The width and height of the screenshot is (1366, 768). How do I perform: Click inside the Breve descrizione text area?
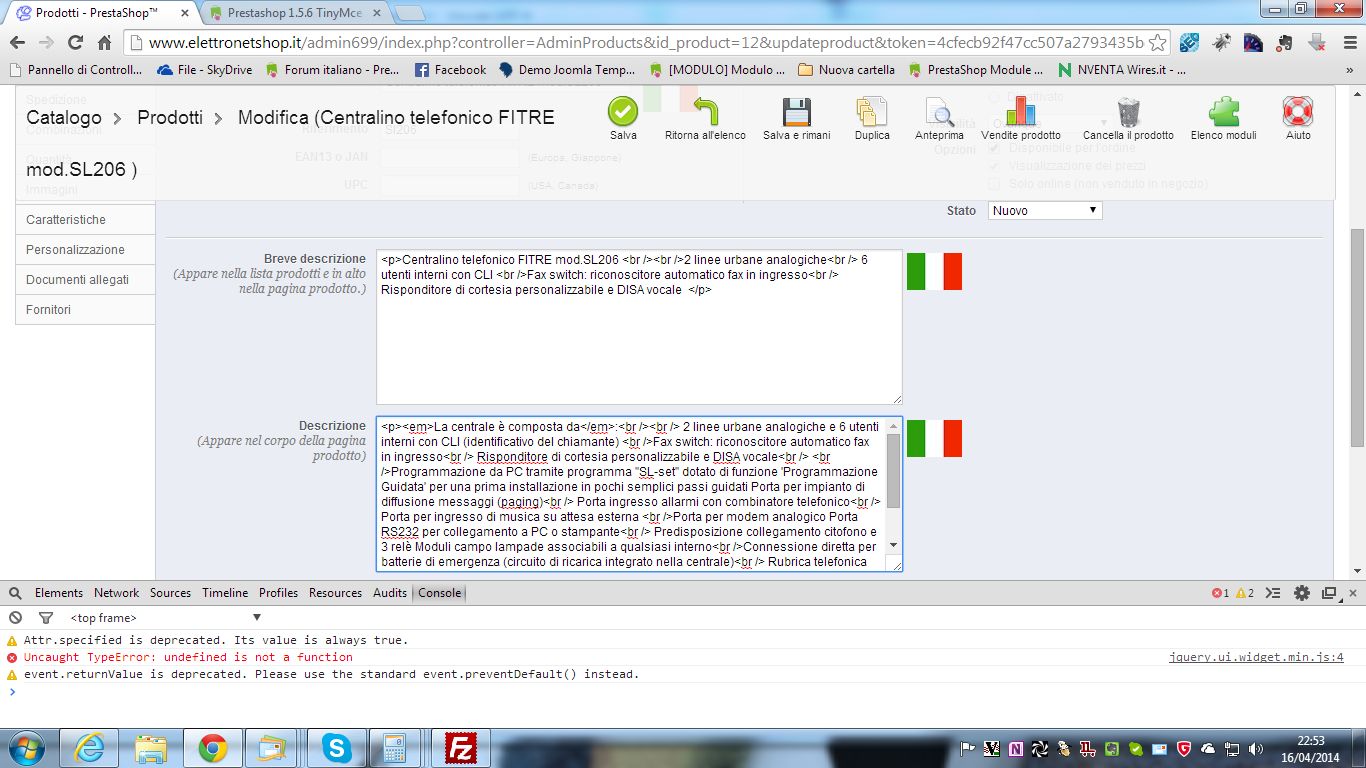(639, 327)
